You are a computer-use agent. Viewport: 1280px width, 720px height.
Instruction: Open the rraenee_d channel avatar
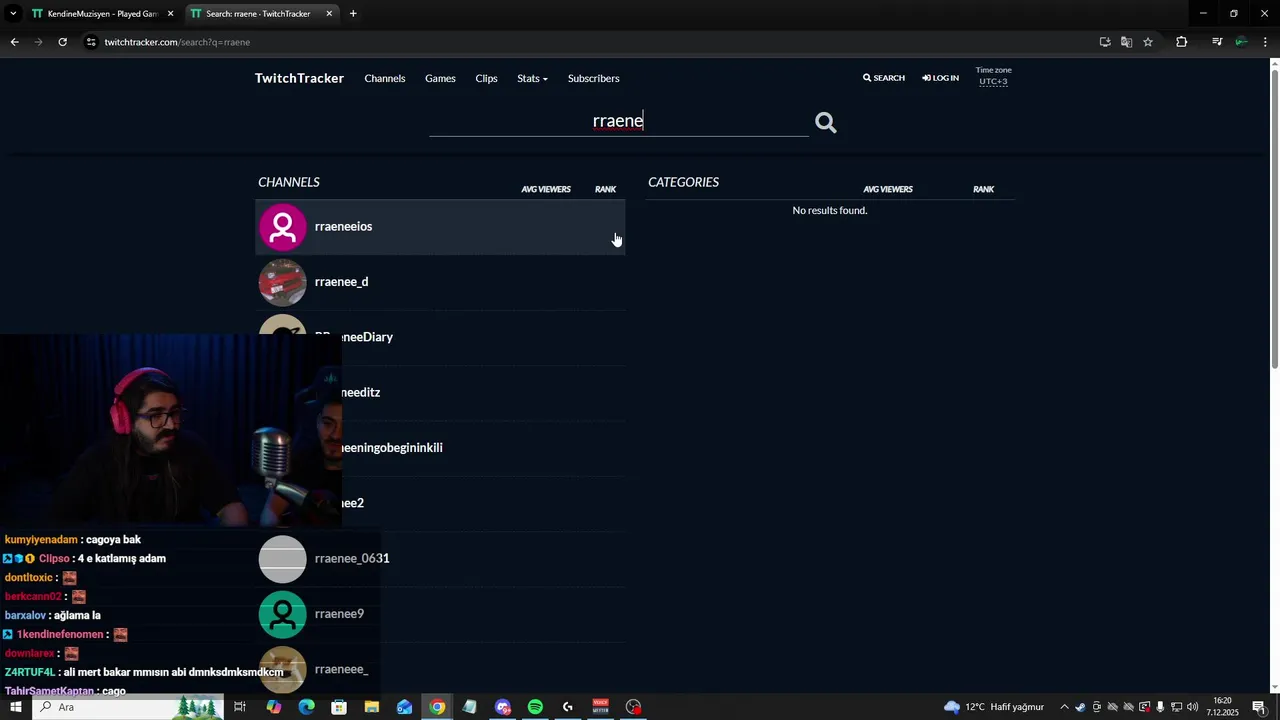pos(283,282)
